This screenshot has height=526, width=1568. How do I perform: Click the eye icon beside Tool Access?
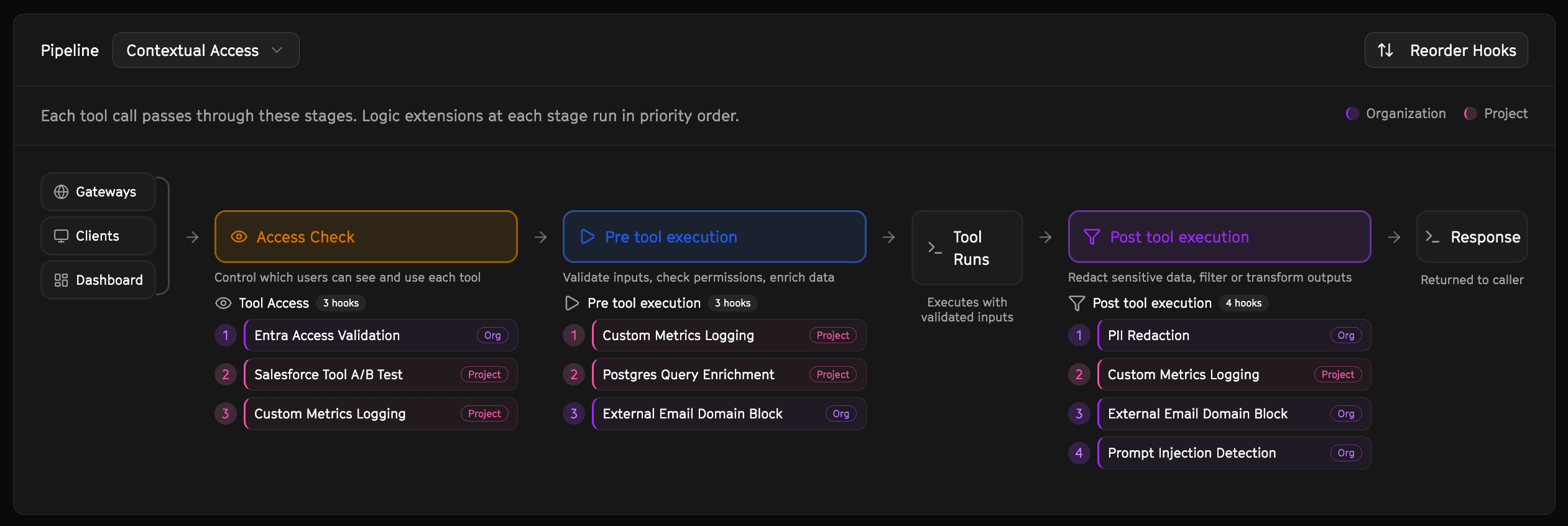coord(223,303)
